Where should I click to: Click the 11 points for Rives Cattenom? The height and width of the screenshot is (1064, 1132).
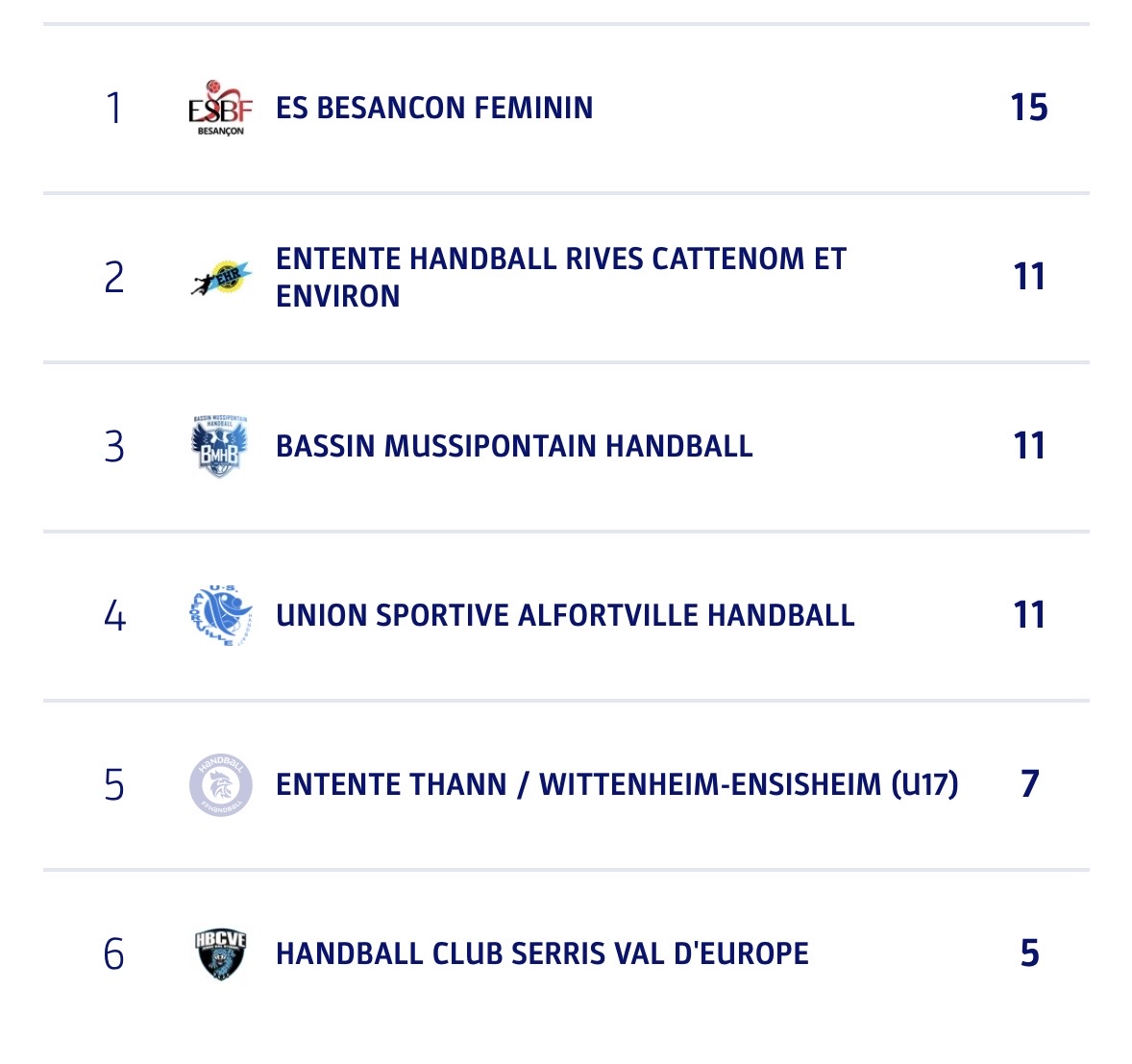[x=1029, y=277]
